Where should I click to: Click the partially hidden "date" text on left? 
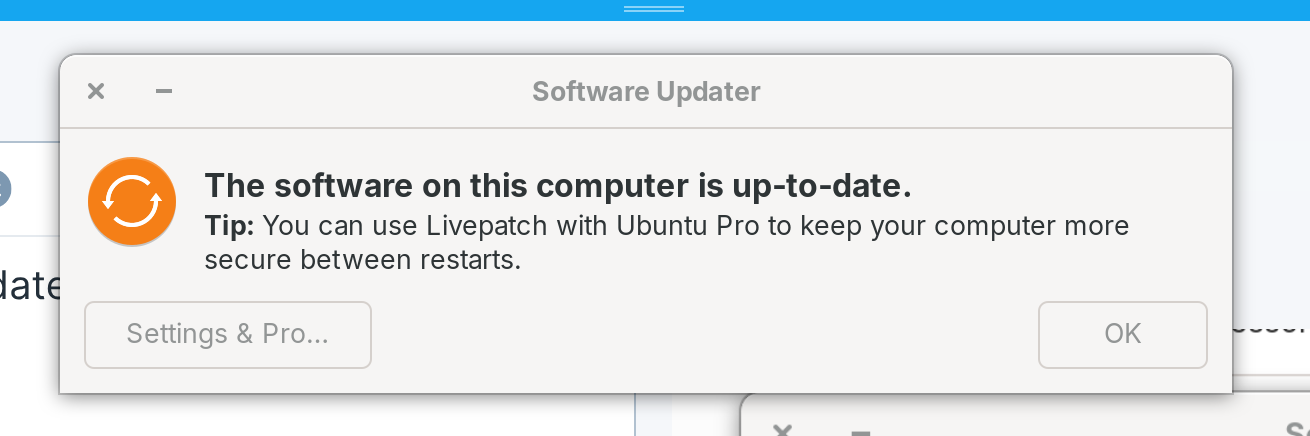pos(30,288)
